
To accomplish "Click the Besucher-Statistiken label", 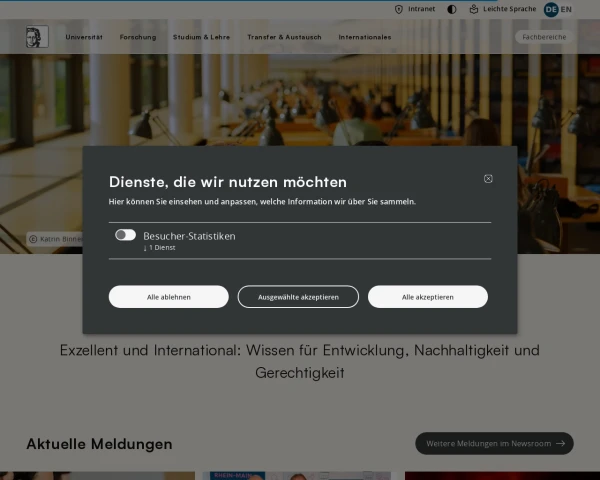I will 189,236.
